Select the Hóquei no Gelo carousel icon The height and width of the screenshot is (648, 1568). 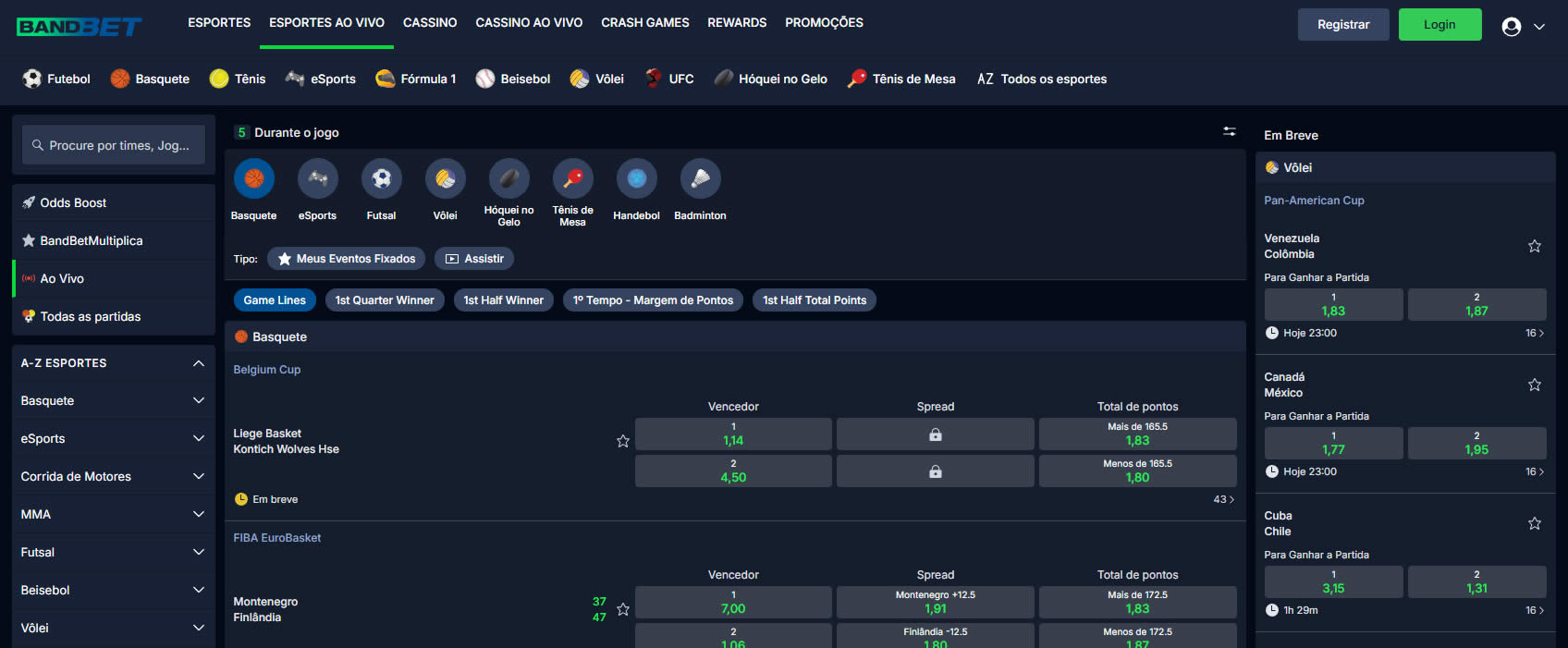pyautogui.click(x=509, y=178)
